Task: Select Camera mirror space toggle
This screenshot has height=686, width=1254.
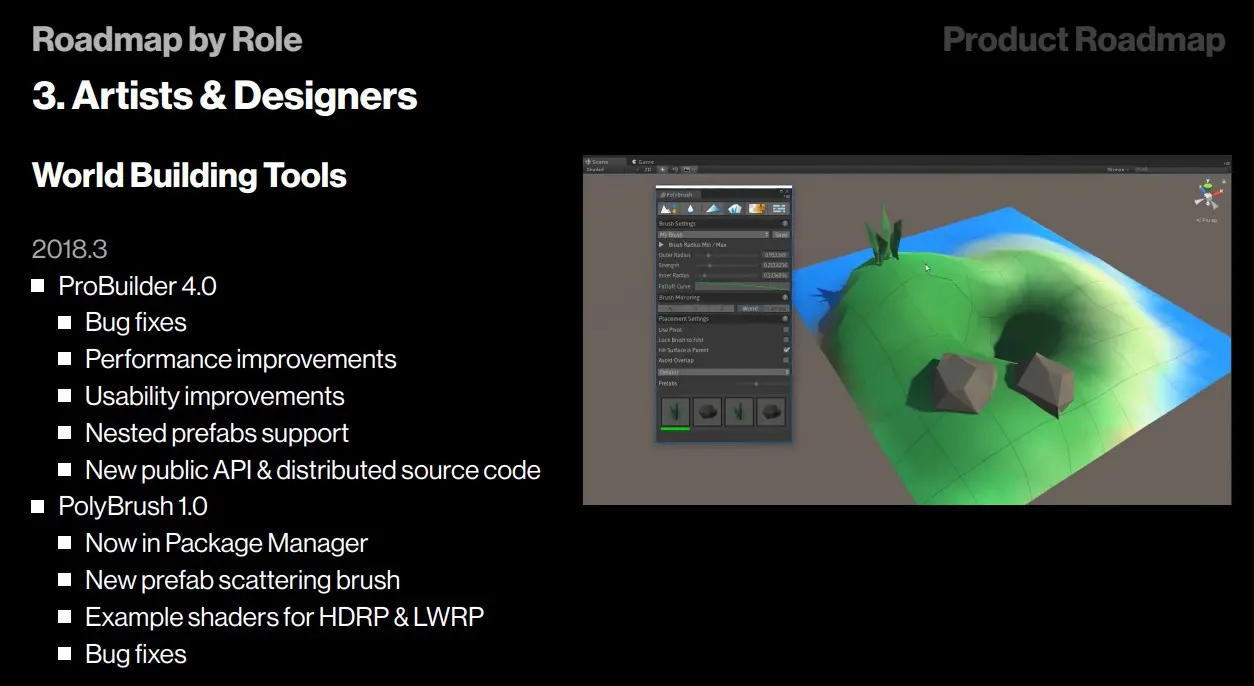Action: click(x=777, y=309)
